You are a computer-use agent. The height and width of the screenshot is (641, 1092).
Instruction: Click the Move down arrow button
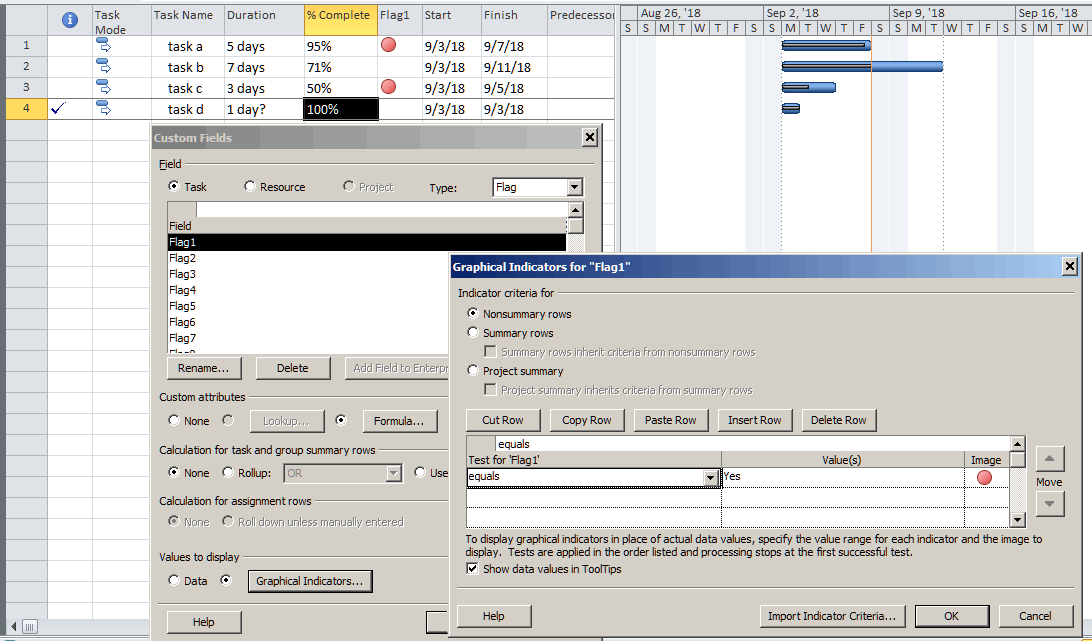[1050, 503]
